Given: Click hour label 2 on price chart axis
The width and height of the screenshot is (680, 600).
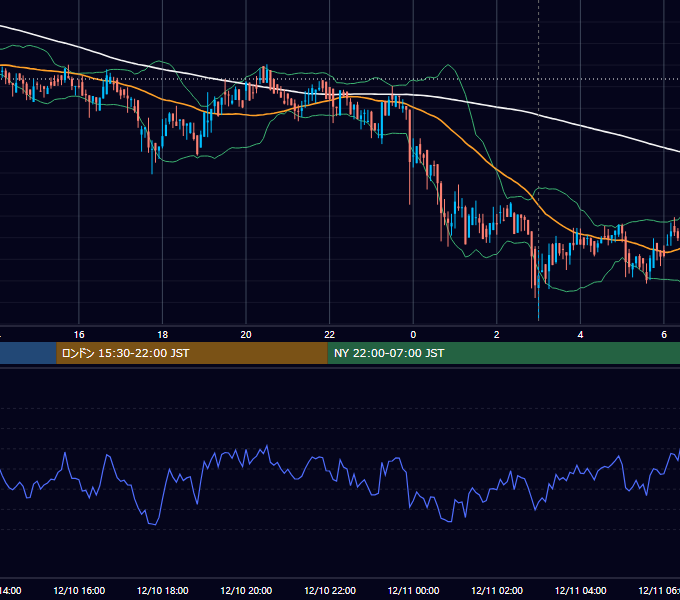Looking at the screenshot, I should pyautogui.click(x=497, y=335).
